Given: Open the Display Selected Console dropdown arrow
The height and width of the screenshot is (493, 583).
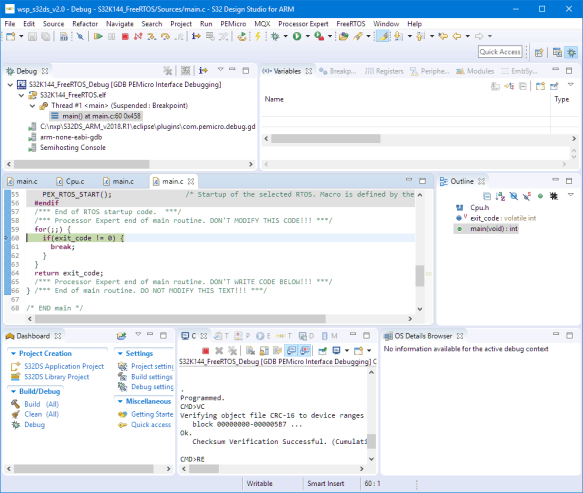Looking at the screenshot, I should [x=347, y=351].
